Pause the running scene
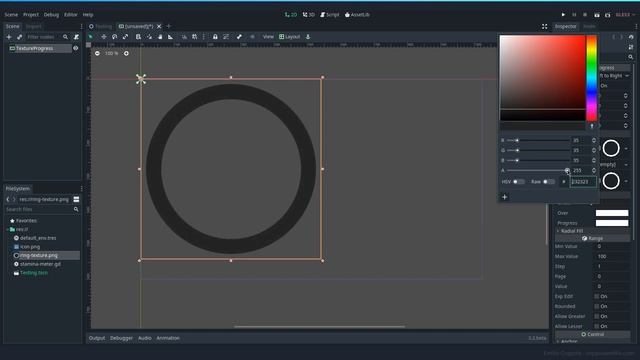This screenshot has width=640, height=360. [x=574, y=15]
